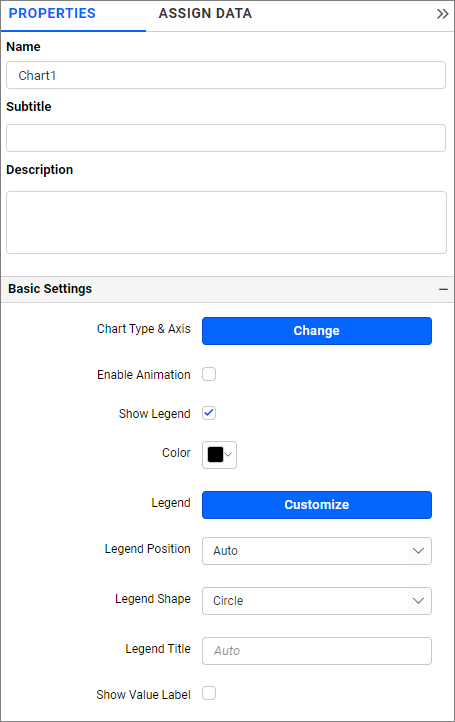The width and height of the screenshot is (455, 722).
Task: Click the black Color swatch
Action: tap(215, 454)
